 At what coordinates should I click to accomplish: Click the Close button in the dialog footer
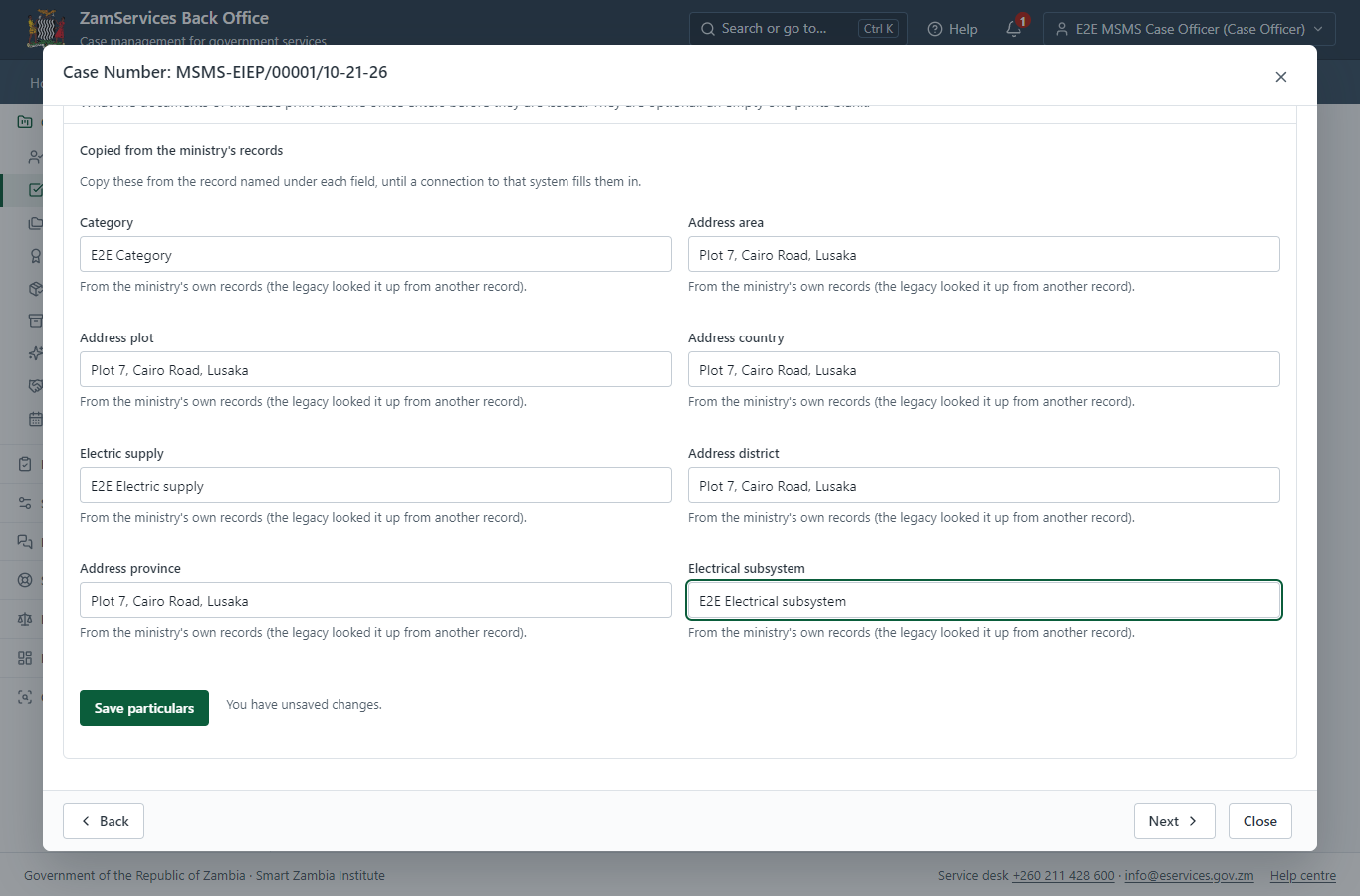coord(1260,821)
